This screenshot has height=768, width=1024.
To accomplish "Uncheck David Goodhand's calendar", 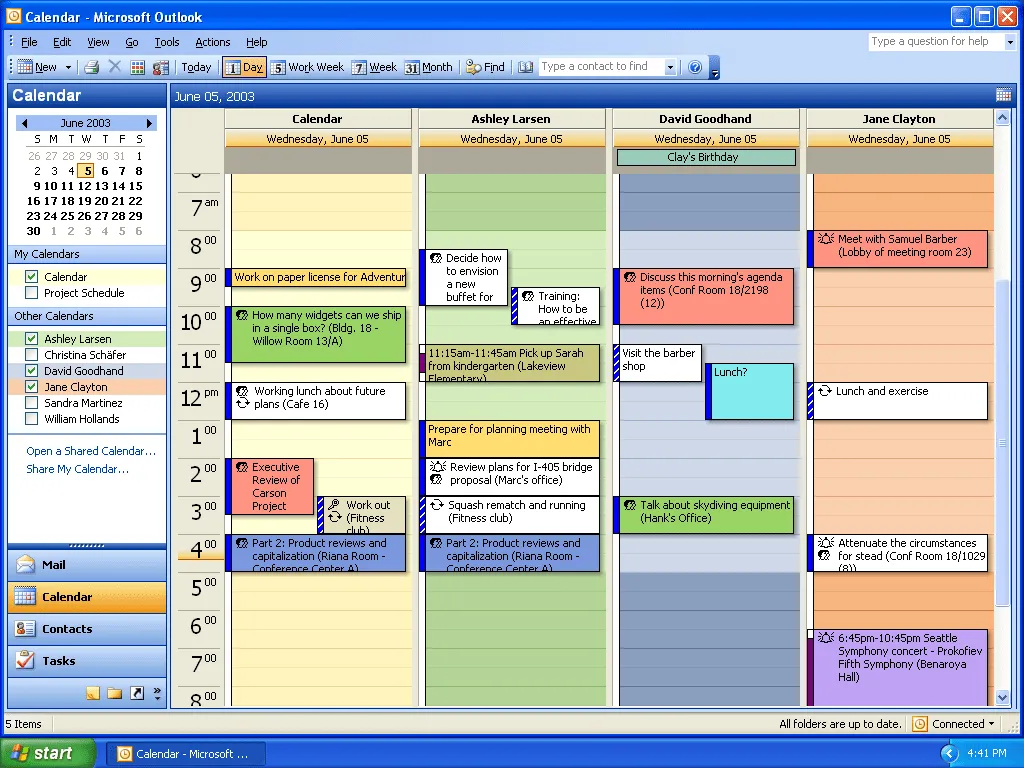I will tap(31, 370).
